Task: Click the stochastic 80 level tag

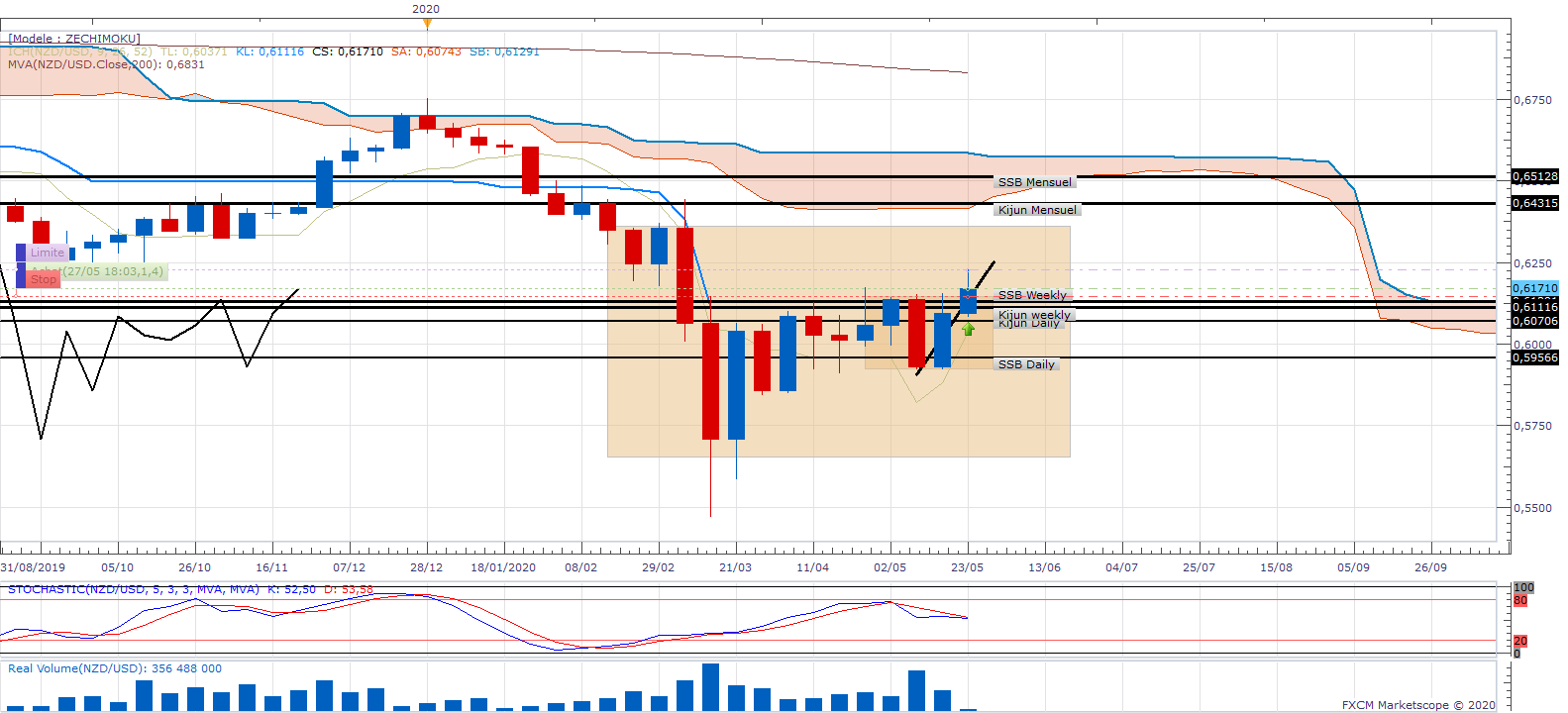Action: (1520, 600)
